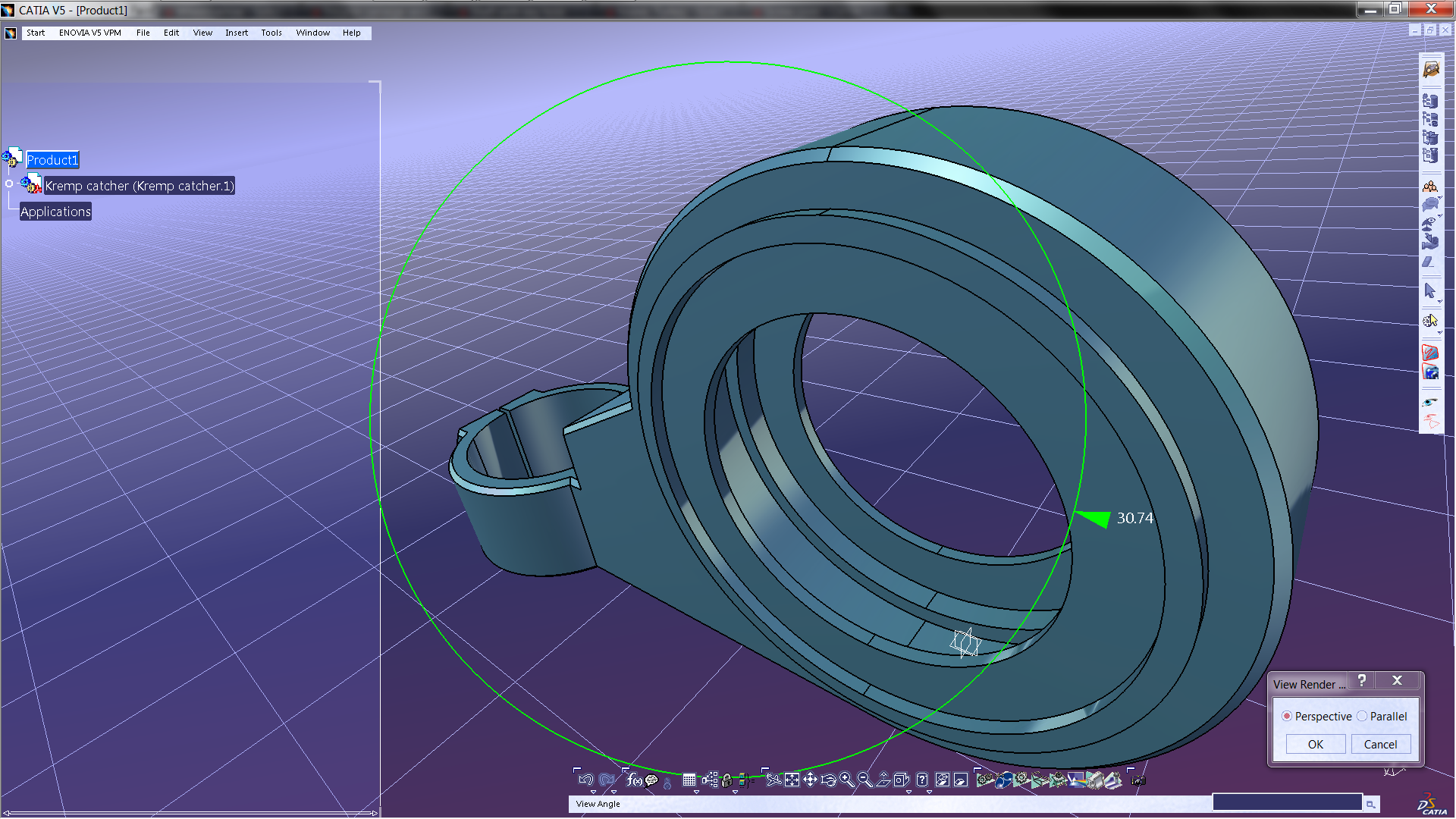Toggle the grid icon in bottom toolbar
The width and height of the screenshot is (1456, 819).
coord(689,780)
